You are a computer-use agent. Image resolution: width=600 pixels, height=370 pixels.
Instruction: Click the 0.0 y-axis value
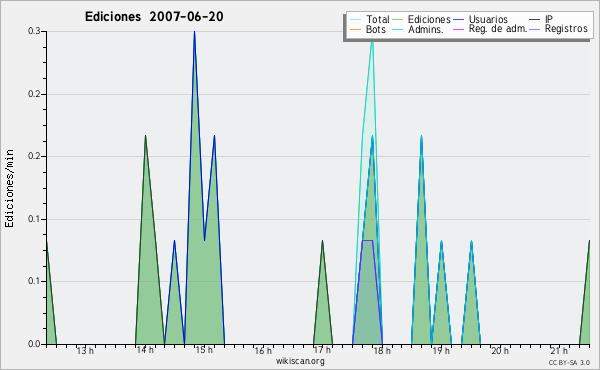tap(34, 344)
